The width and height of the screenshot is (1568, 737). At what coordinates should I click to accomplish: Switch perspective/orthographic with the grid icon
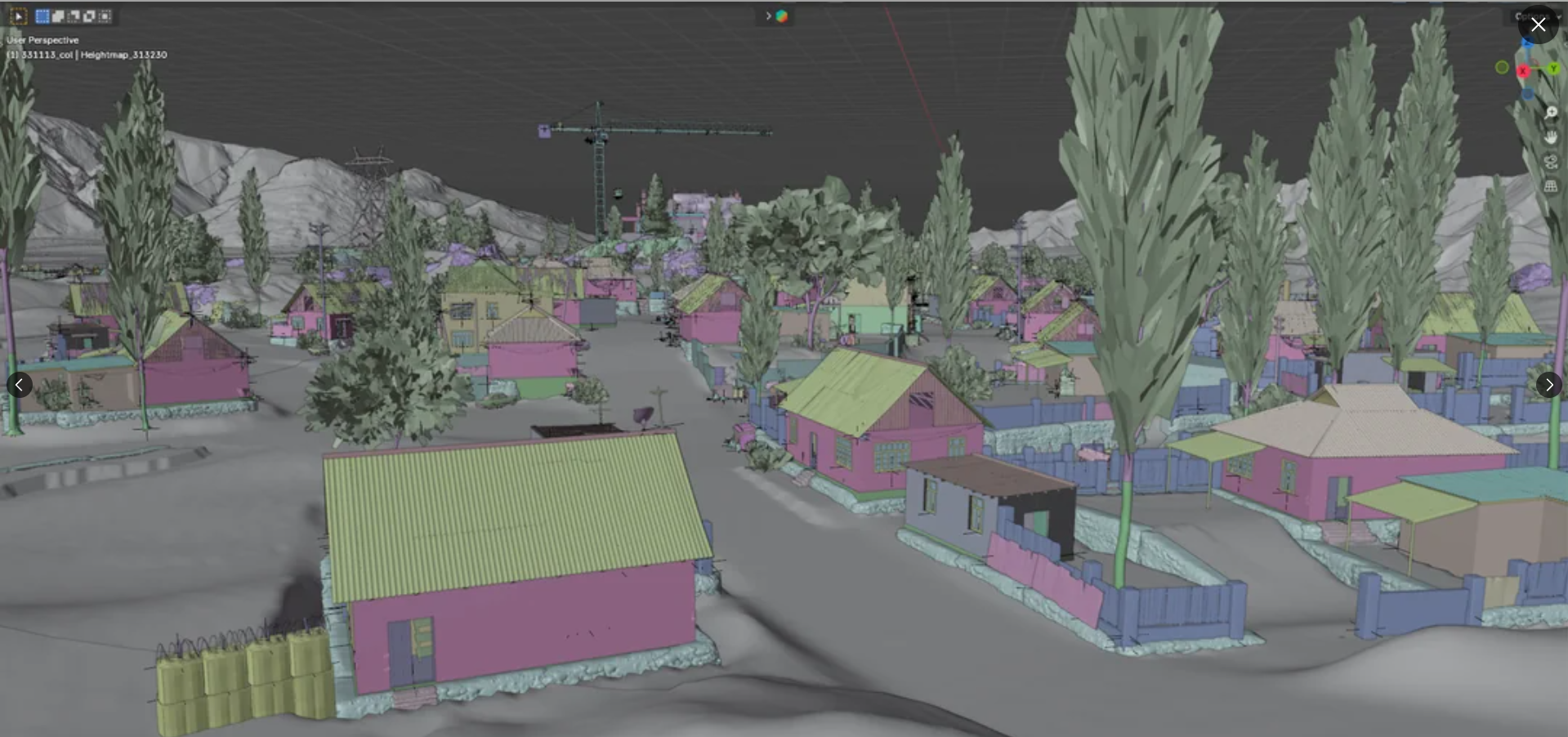tap(1550, 186)
